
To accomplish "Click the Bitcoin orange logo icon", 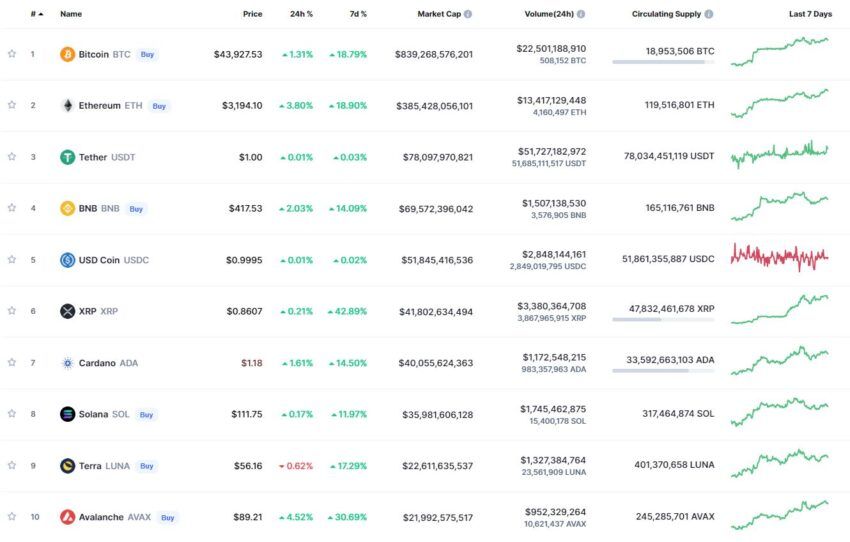I will 67,54.
